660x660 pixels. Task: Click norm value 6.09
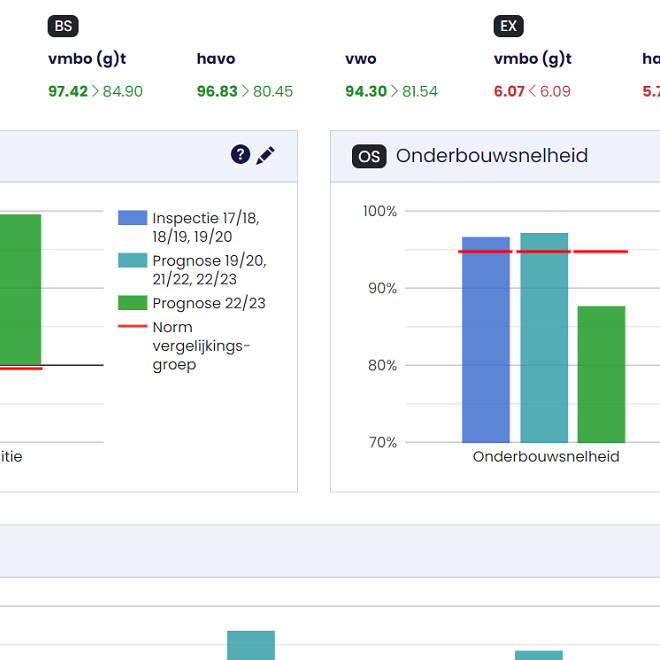coord(555,91)
